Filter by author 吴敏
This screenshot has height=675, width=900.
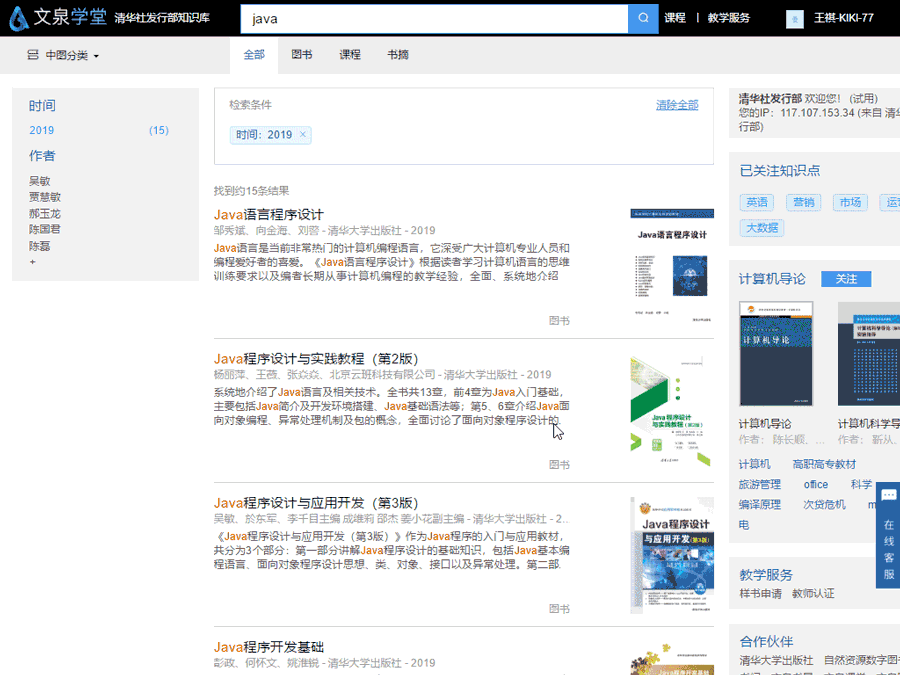tap(40, 181)
